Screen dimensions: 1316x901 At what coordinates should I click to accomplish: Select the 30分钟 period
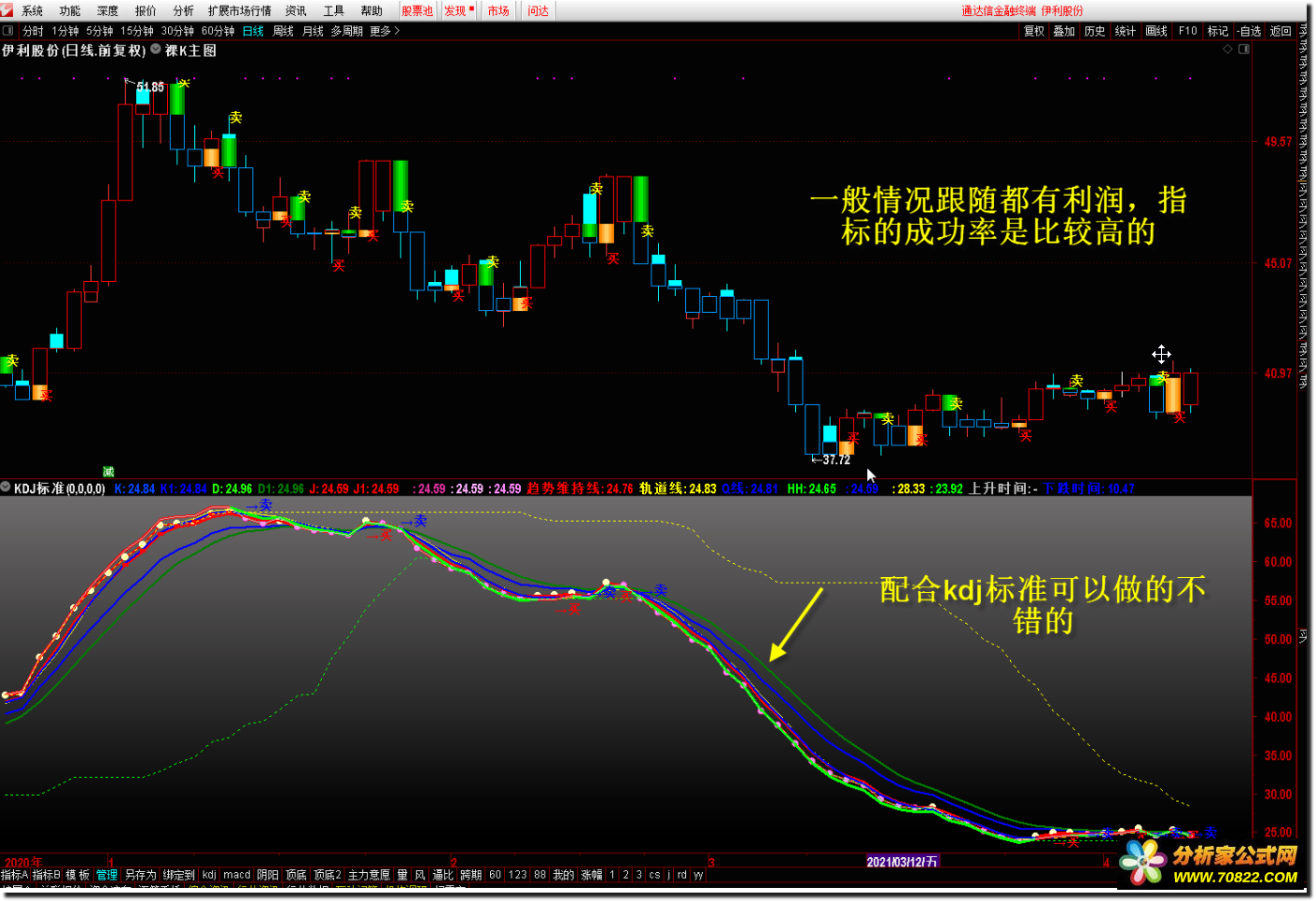[x=177, y=31]
